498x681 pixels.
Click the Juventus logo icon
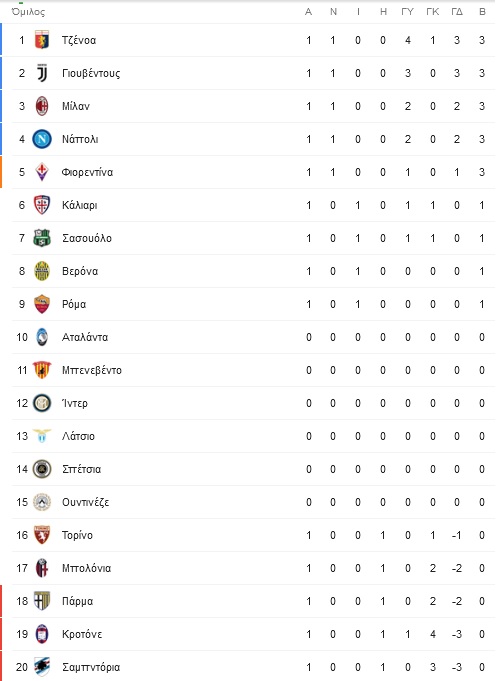pyautogui.click(x=42, y=73)
